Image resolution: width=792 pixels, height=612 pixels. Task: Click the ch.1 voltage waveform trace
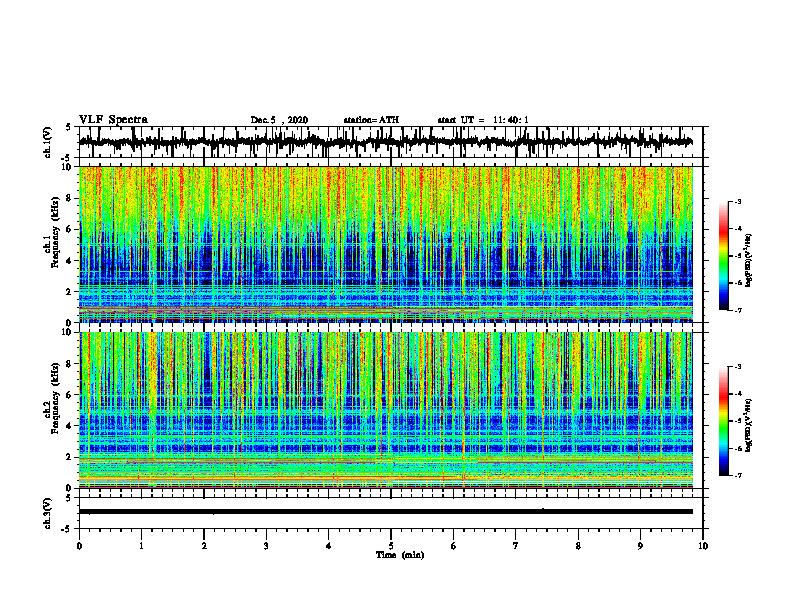[385, 142]
